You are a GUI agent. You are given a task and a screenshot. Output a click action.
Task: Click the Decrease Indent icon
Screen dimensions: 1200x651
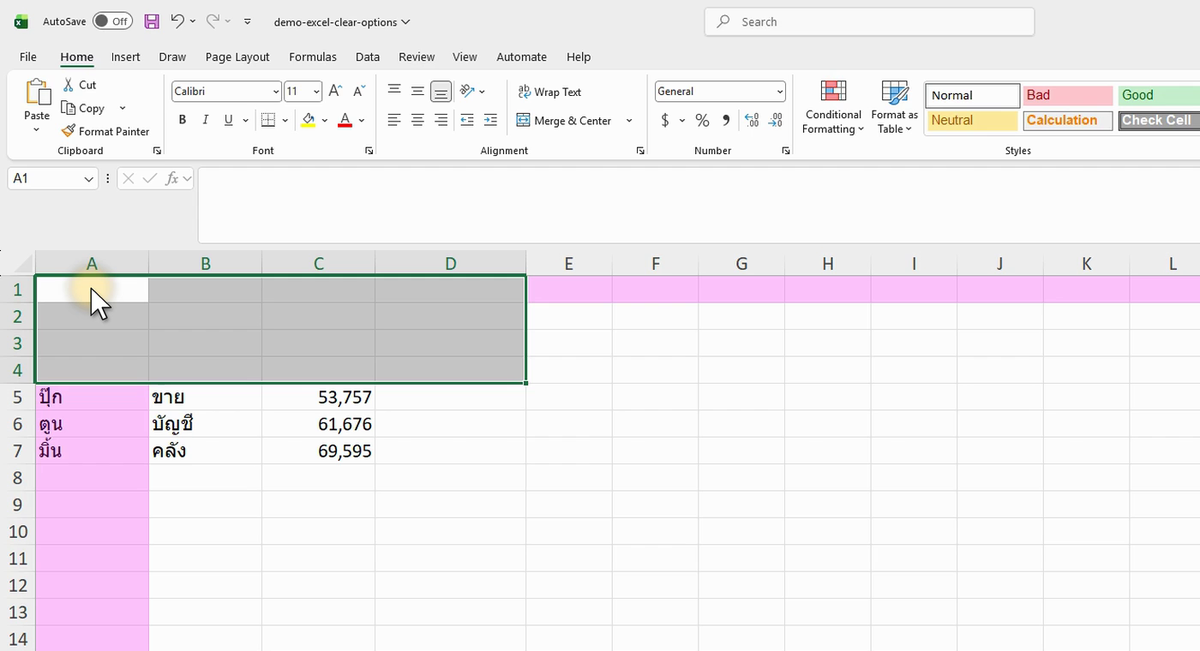(x=467, y=120)
